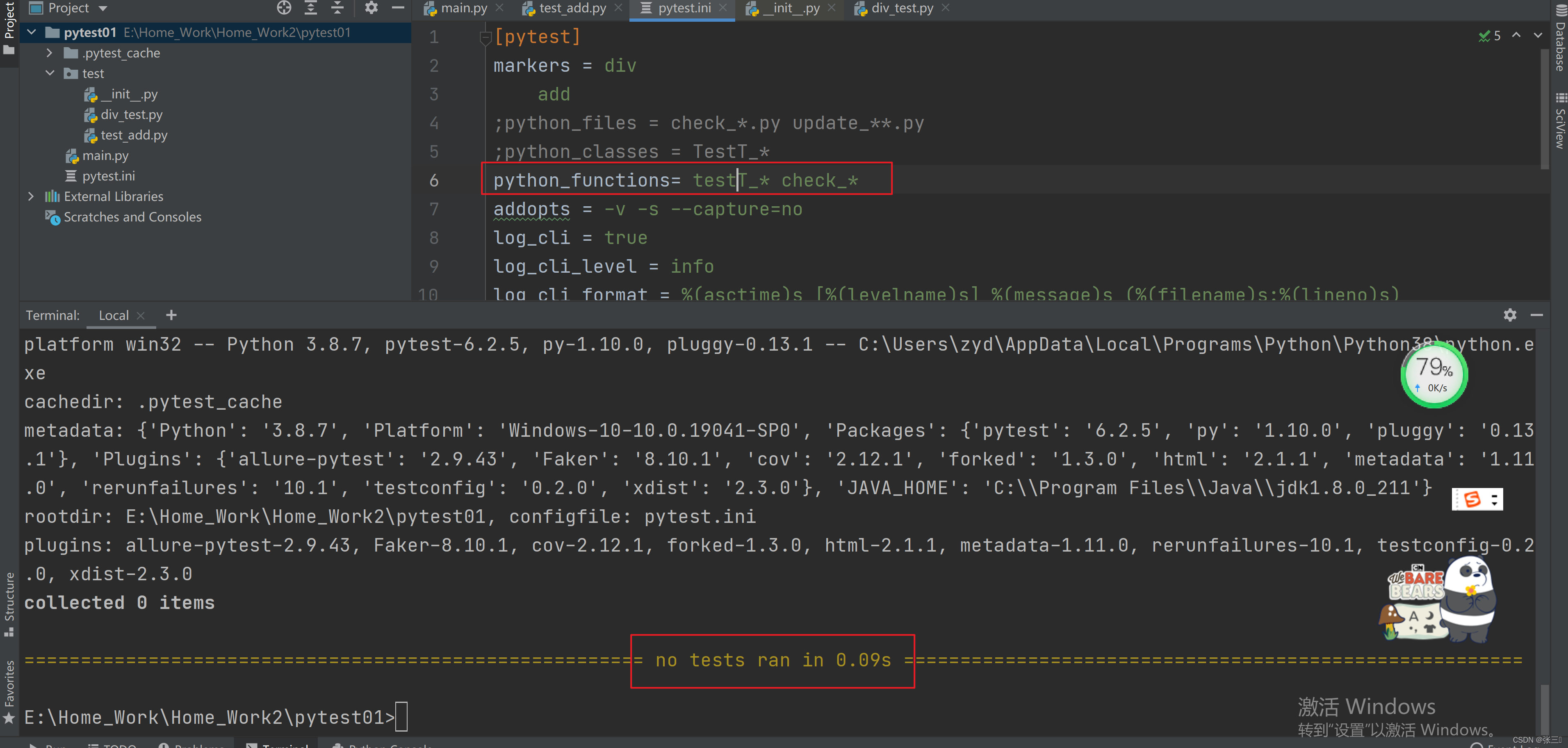Collapse the pytest01 project root node
Image resolution: width=1568 pixels, height=748 pixels.
(x=32, y=32)
